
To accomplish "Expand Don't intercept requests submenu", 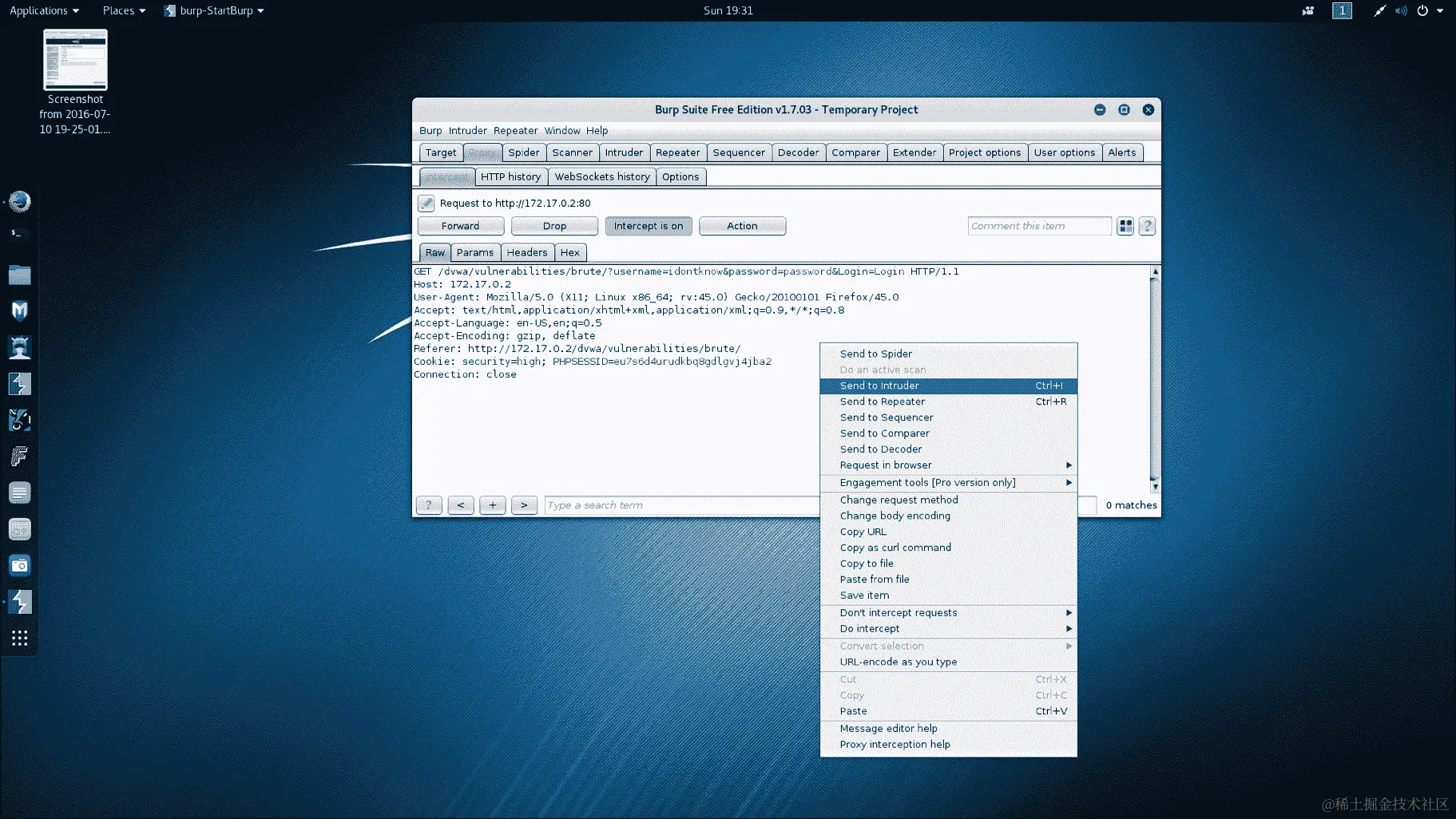I will point(948,613).
